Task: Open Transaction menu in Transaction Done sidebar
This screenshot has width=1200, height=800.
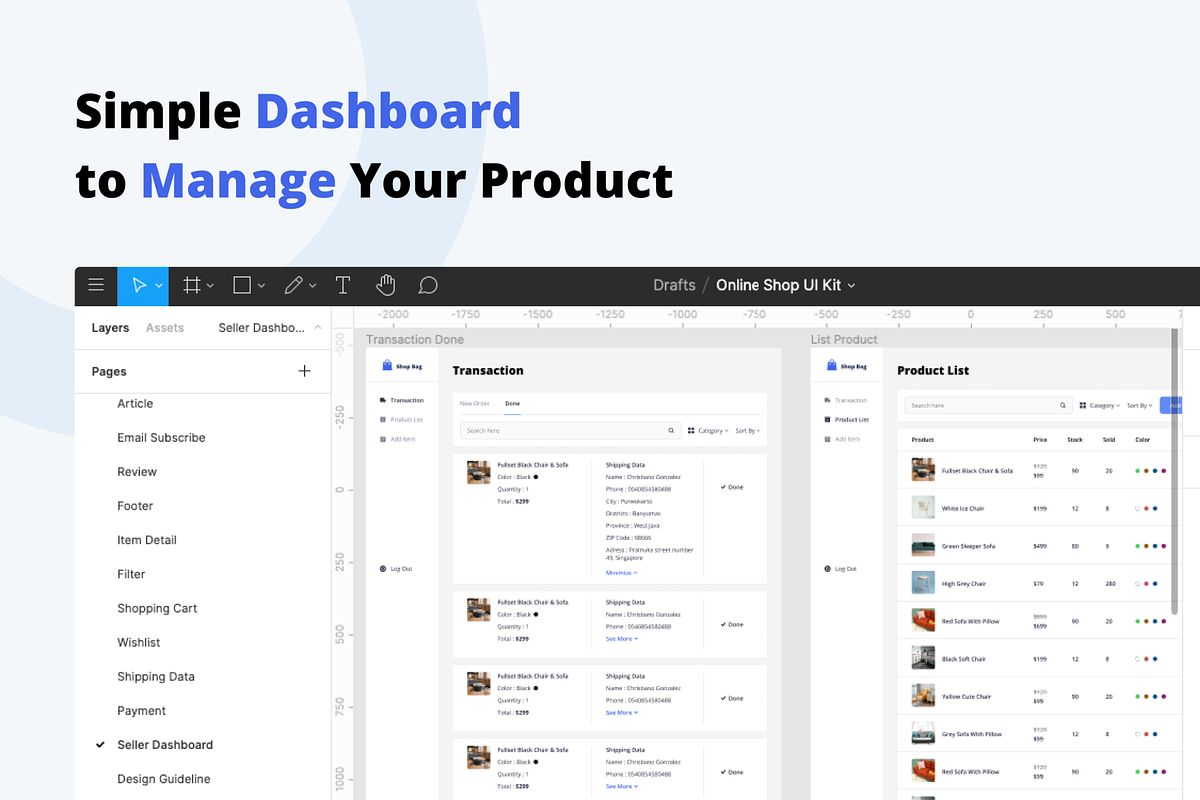Action: click(402, 400)
